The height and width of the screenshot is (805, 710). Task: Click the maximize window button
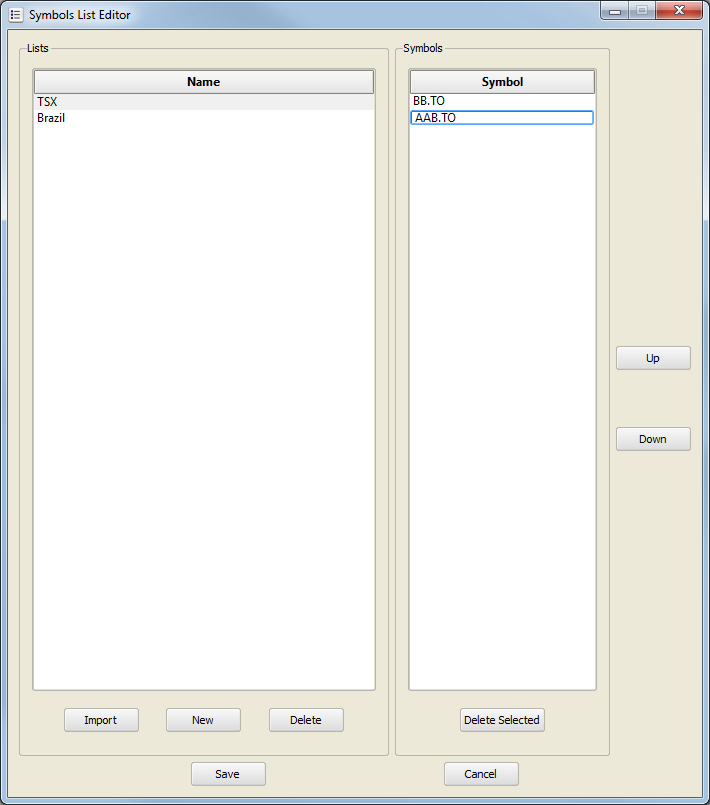[x=641, y=11]
